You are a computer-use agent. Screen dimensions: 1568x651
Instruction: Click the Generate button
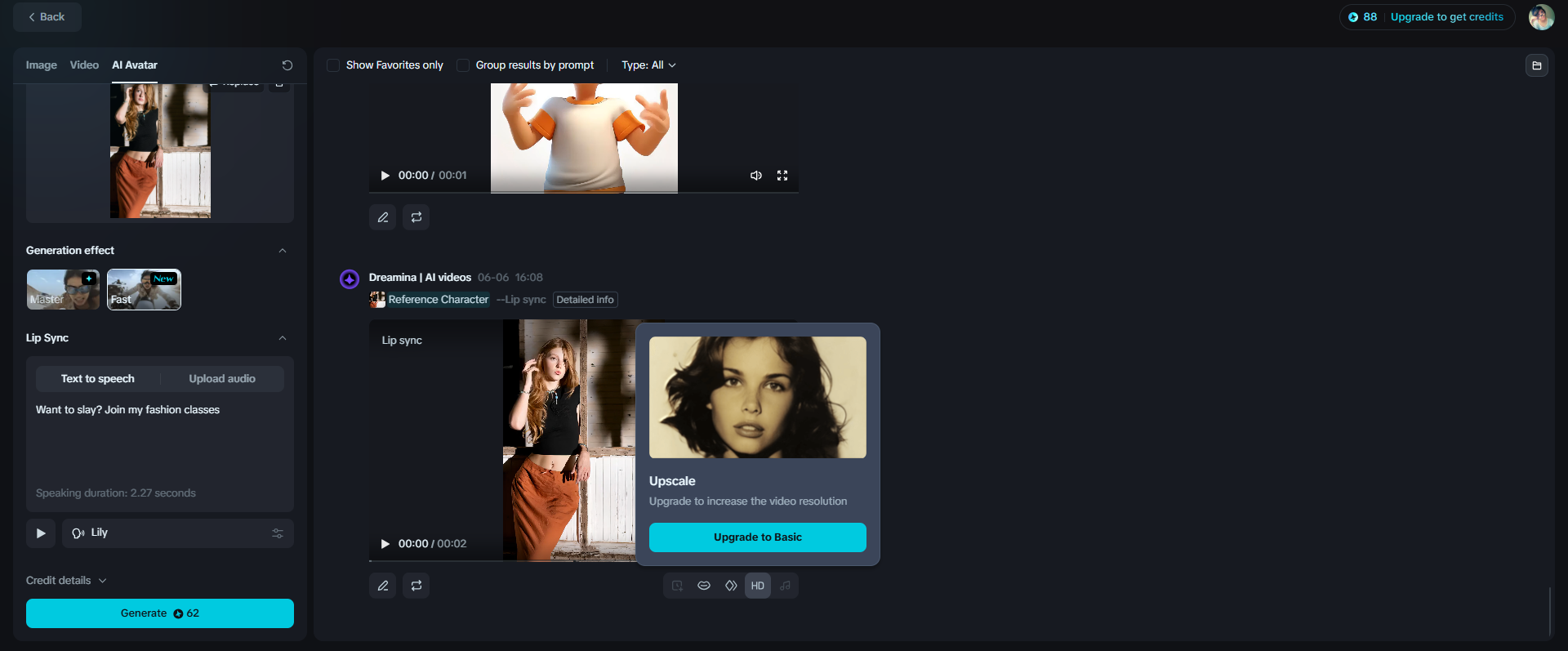coord(160,613)
